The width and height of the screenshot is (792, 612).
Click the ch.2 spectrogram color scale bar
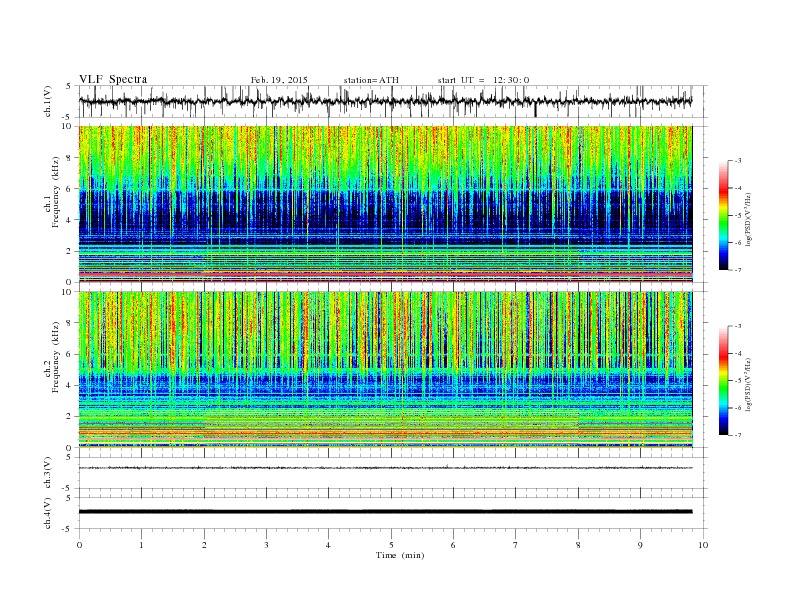(x=723, y=380)
